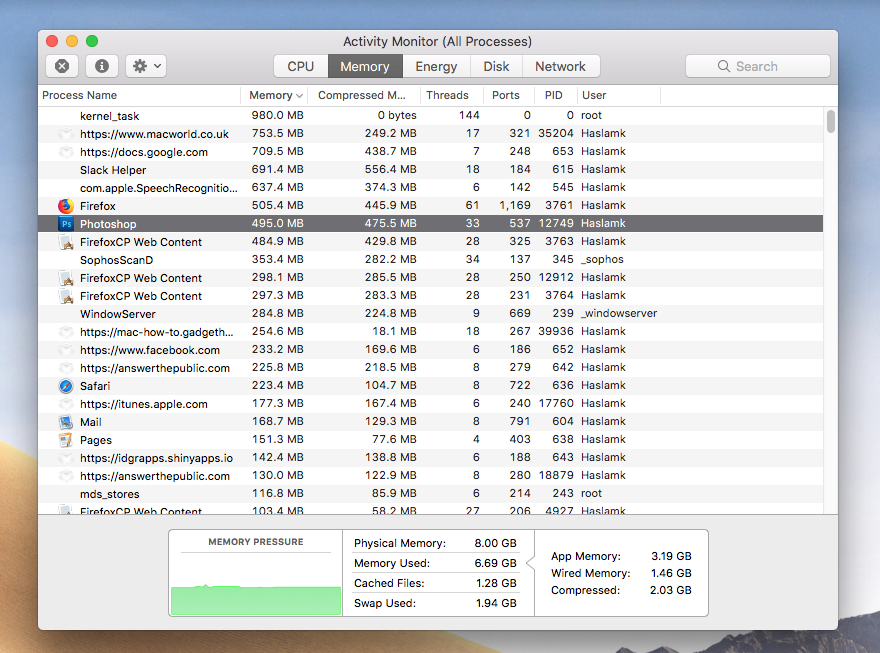Click Photoshop's 495.0 MB memory value
Image resolution: width=880 pixels, height=653 pixels.
pos(277,223)
